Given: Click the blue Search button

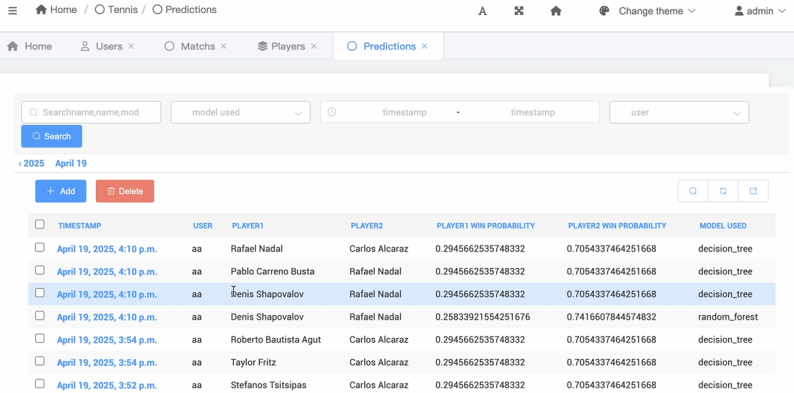Looking at the screenshot, I should click(x=52, y=136).
